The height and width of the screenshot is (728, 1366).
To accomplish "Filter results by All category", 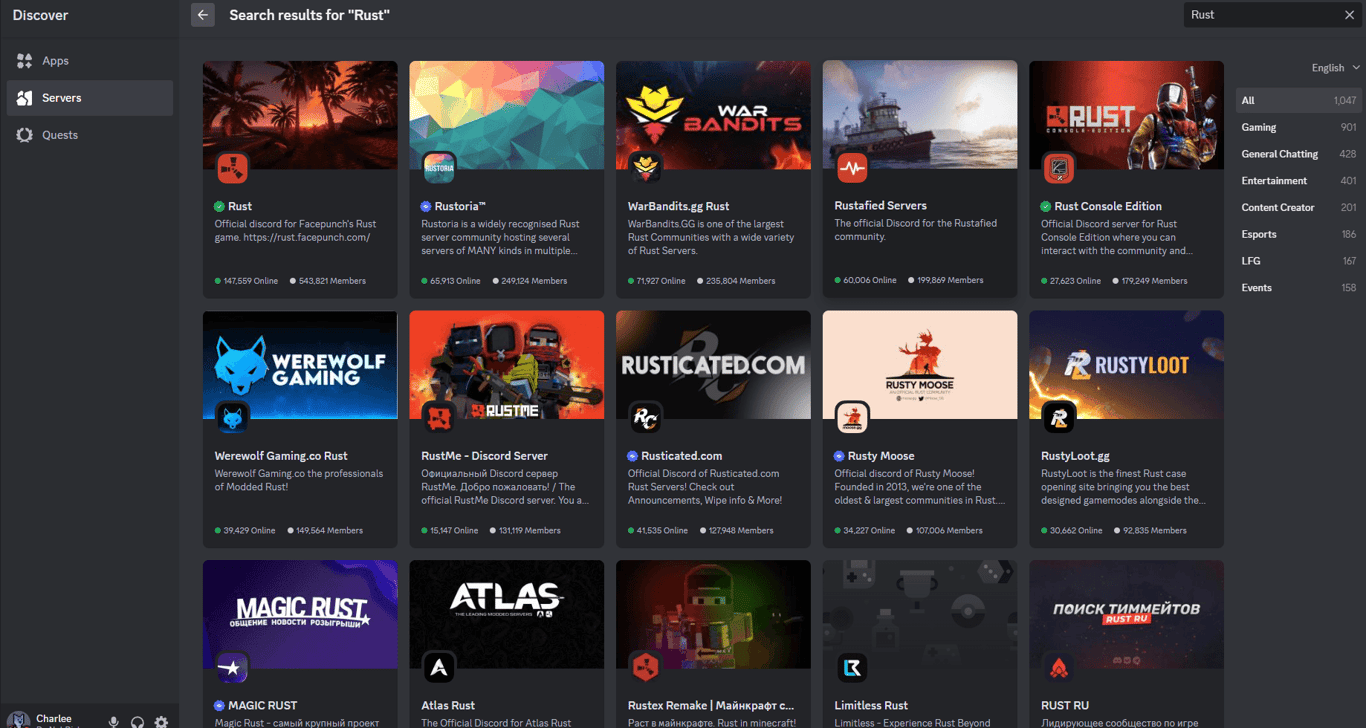I will tap(1298, 100).
